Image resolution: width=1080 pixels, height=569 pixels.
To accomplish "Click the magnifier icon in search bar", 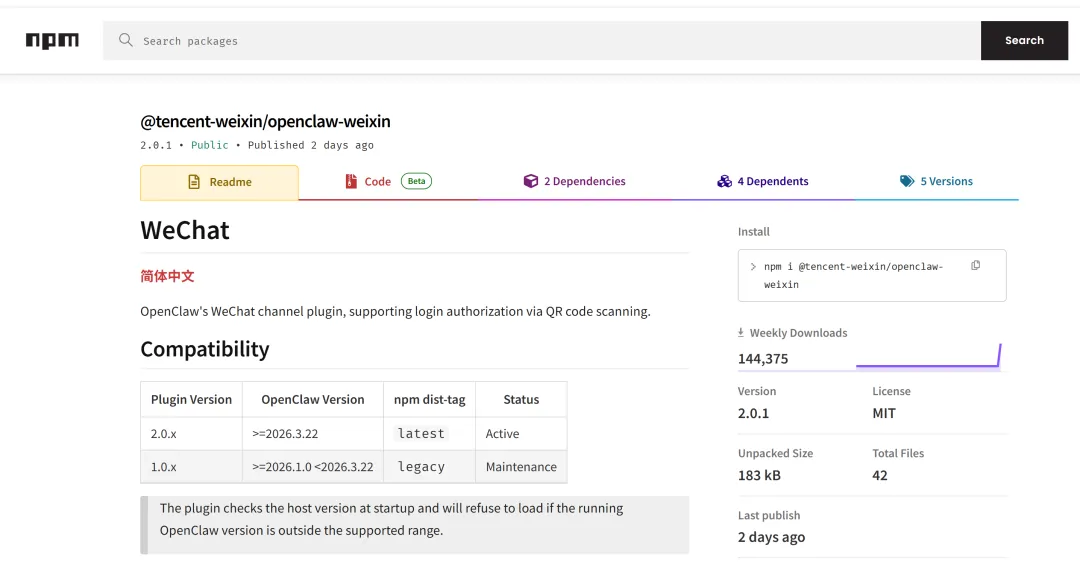I will (126, 41).
